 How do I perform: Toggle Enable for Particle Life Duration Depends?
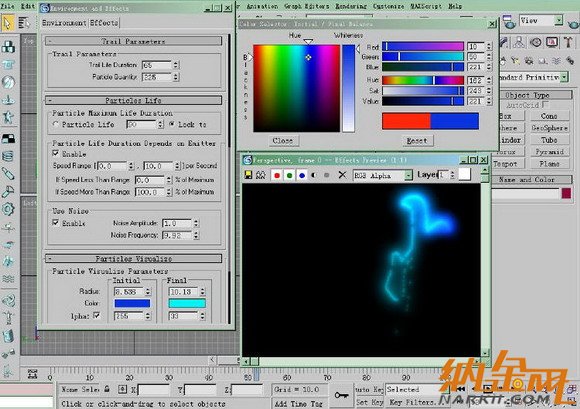(x=56, y=153)
